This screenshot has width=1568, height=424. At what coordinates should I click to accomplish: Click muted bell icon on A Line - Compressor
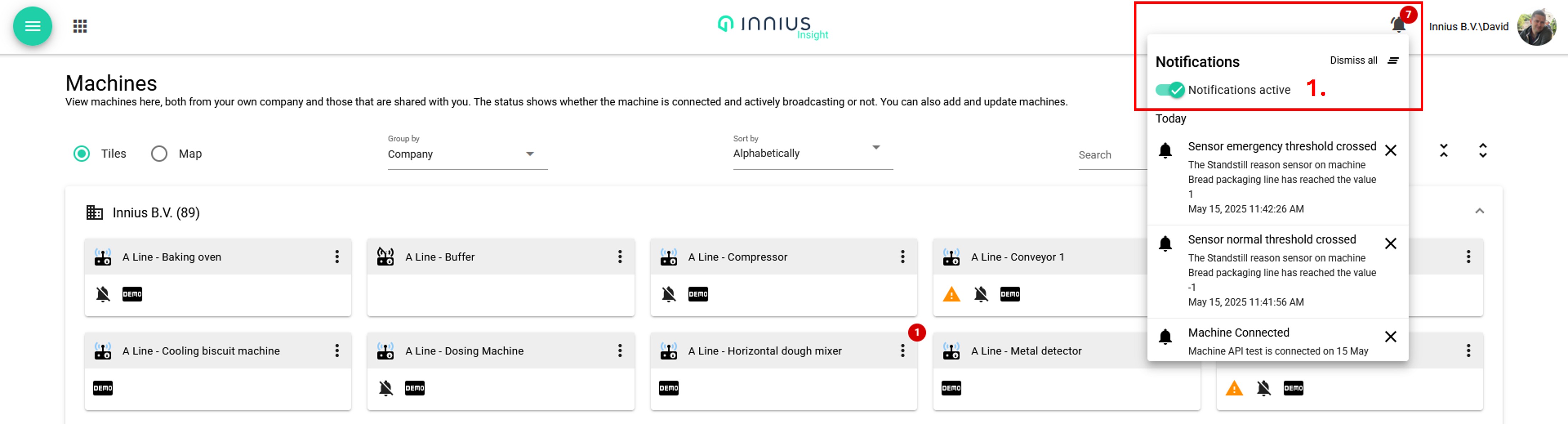pyautogui.click(x=668, y=294)
